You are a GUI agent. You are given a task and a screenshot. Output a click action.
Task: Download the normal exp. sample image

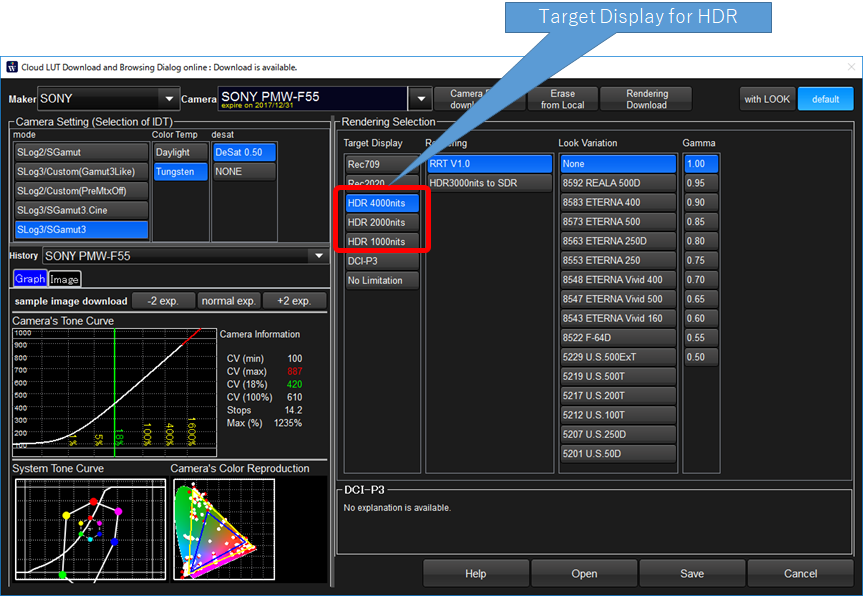tap(228, 301)
